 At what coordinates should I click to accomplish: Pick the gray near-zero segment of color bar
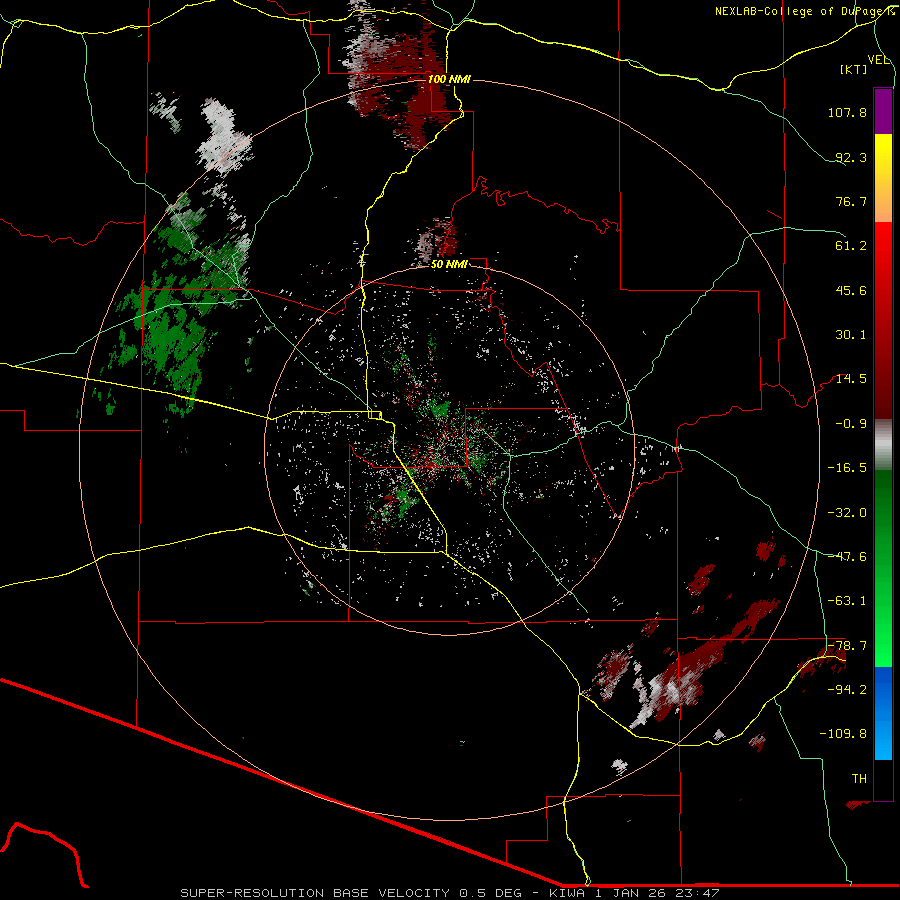point(883,444)
